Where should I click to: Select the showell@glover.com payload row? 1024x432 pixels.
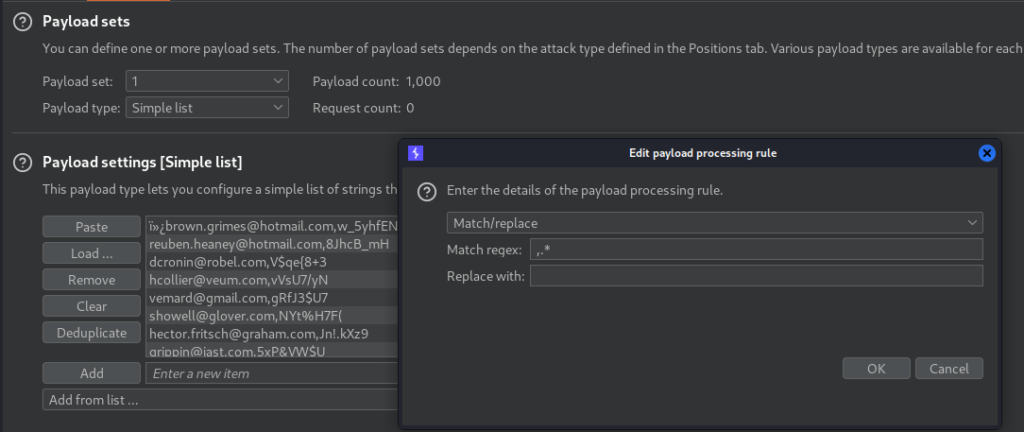point(272,315)
